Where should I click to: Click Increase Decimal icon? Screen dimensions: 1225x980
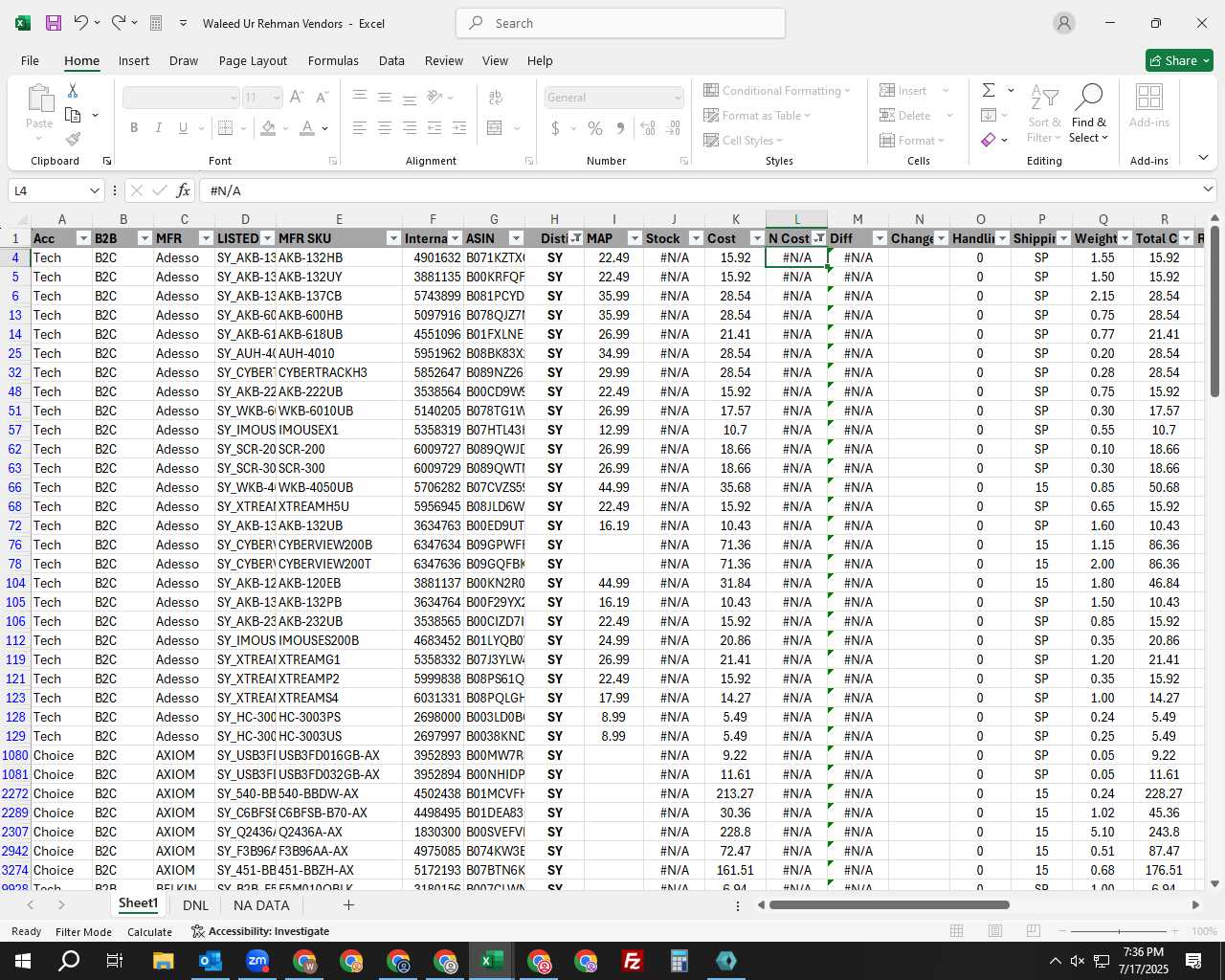(x=648, y=128)
